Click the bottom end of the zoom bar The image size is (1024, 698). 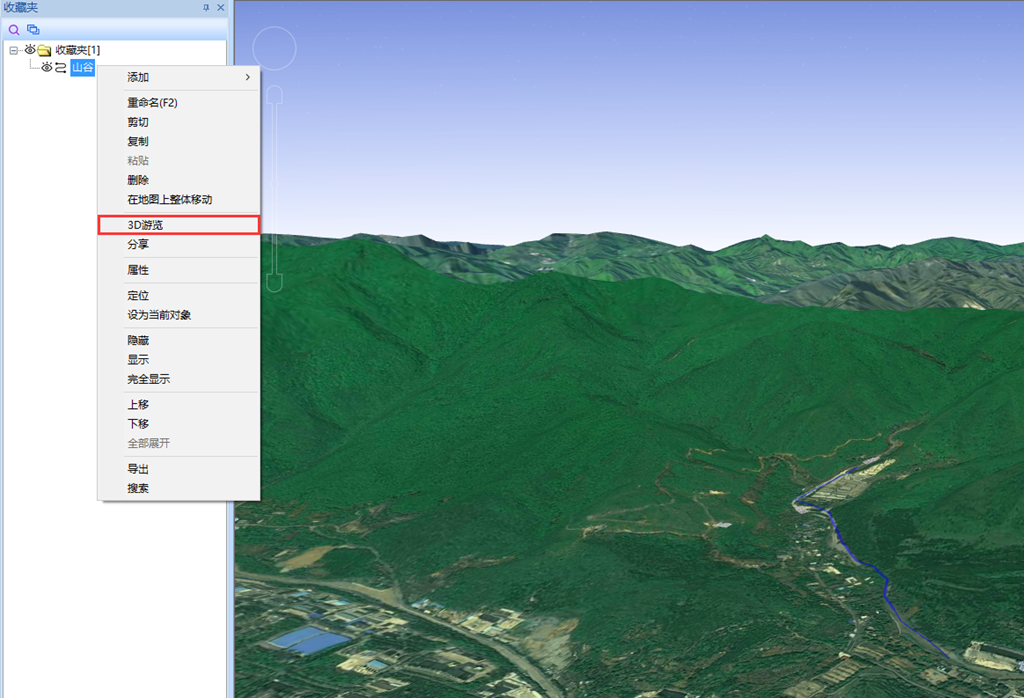tap(274, 283)
